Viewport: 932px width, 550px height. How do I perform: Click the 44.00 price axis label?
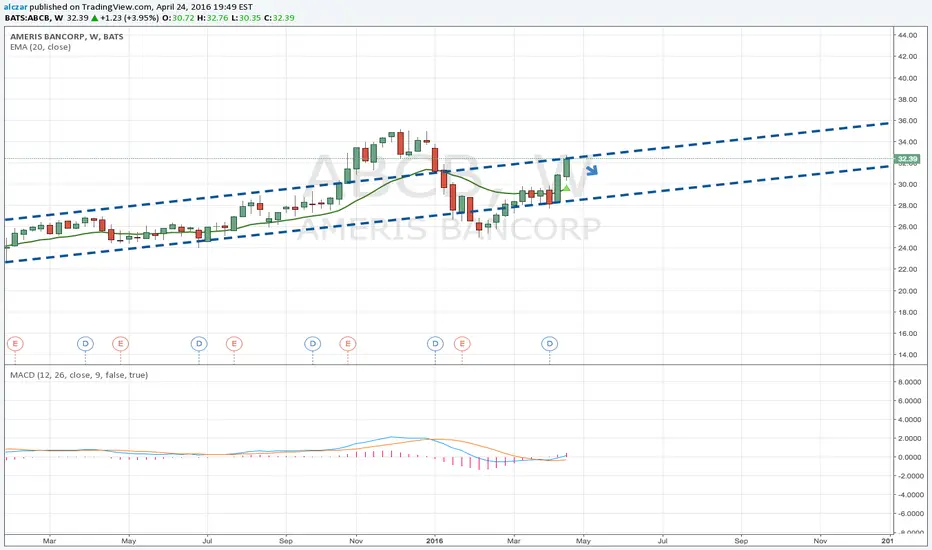point(907,35)
